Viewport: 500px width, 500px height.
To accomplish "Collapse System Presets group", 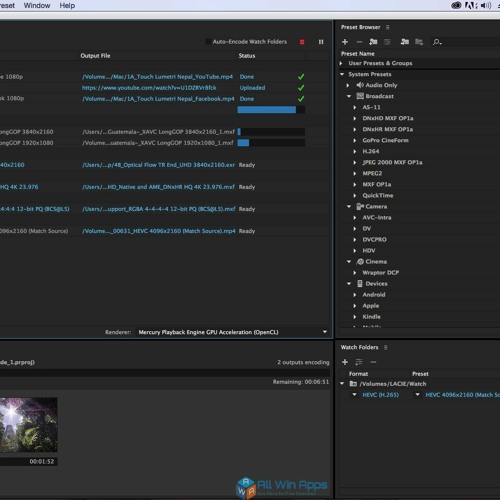I will [342, 74].
